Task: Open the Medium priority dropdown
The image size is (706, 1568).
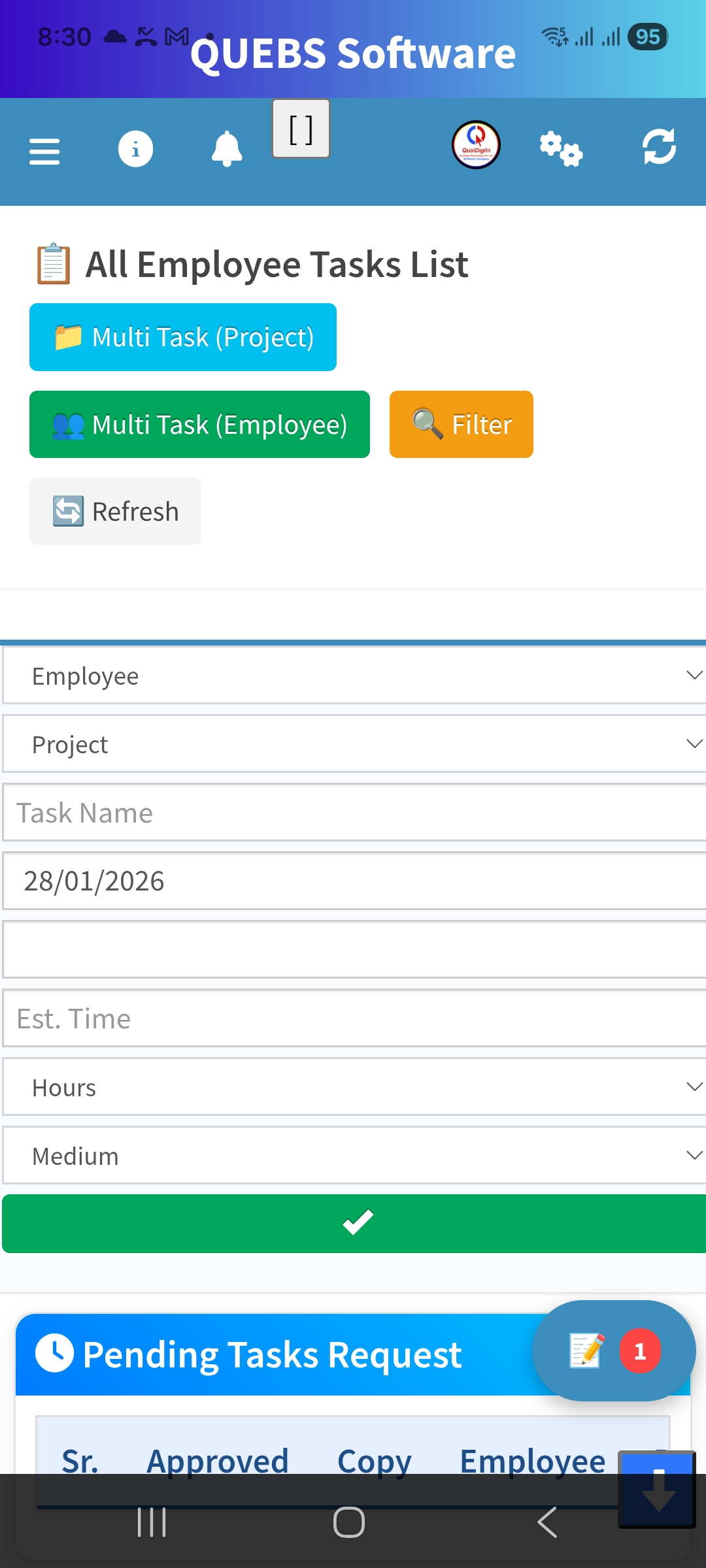Action: pyautogui.click(x=354, y=1156)
